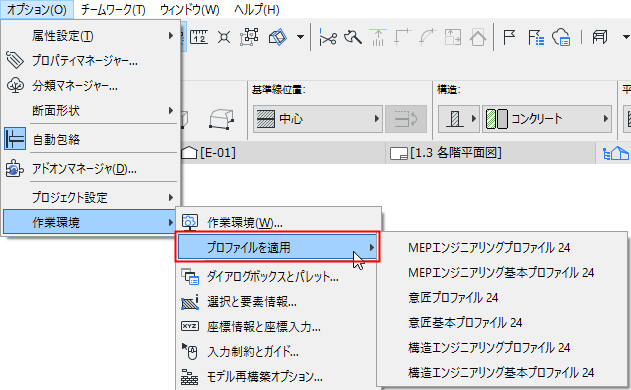Click the grayed house roof toolbar icon
This screenshot has height=390, width=631.
pyautogui.click(x=478, y=37)
